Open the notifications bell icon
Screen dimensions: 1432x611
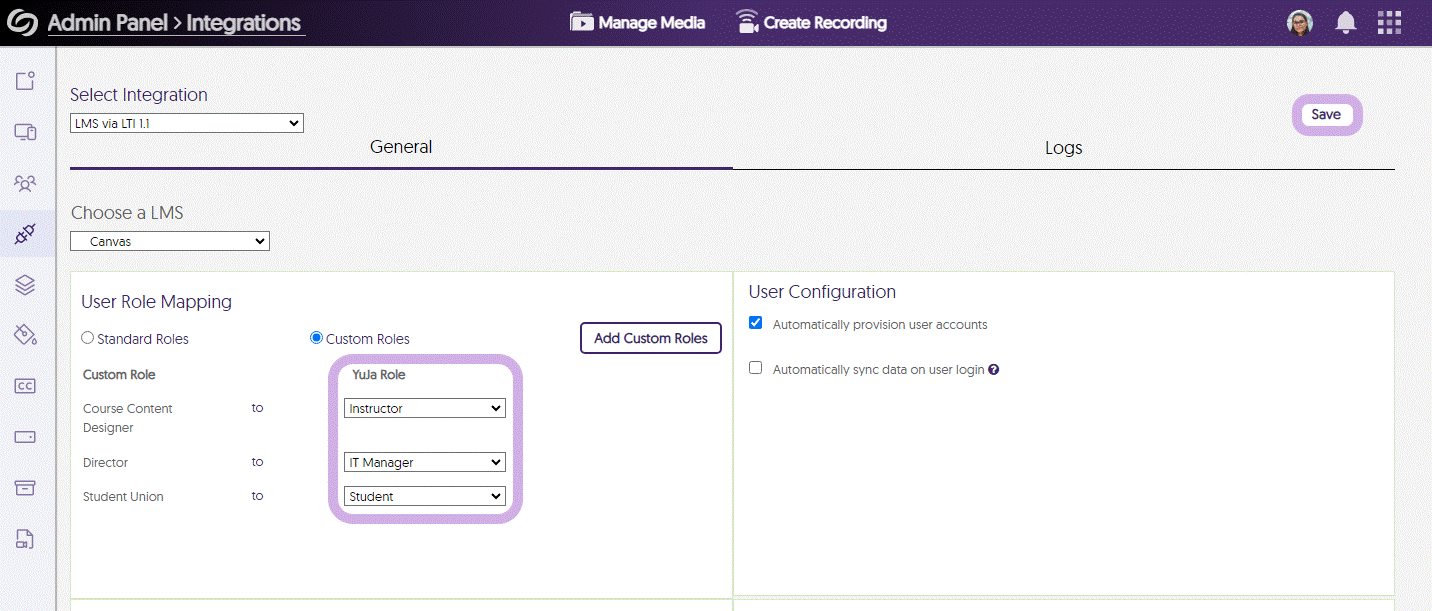(x=1346, y=23)
